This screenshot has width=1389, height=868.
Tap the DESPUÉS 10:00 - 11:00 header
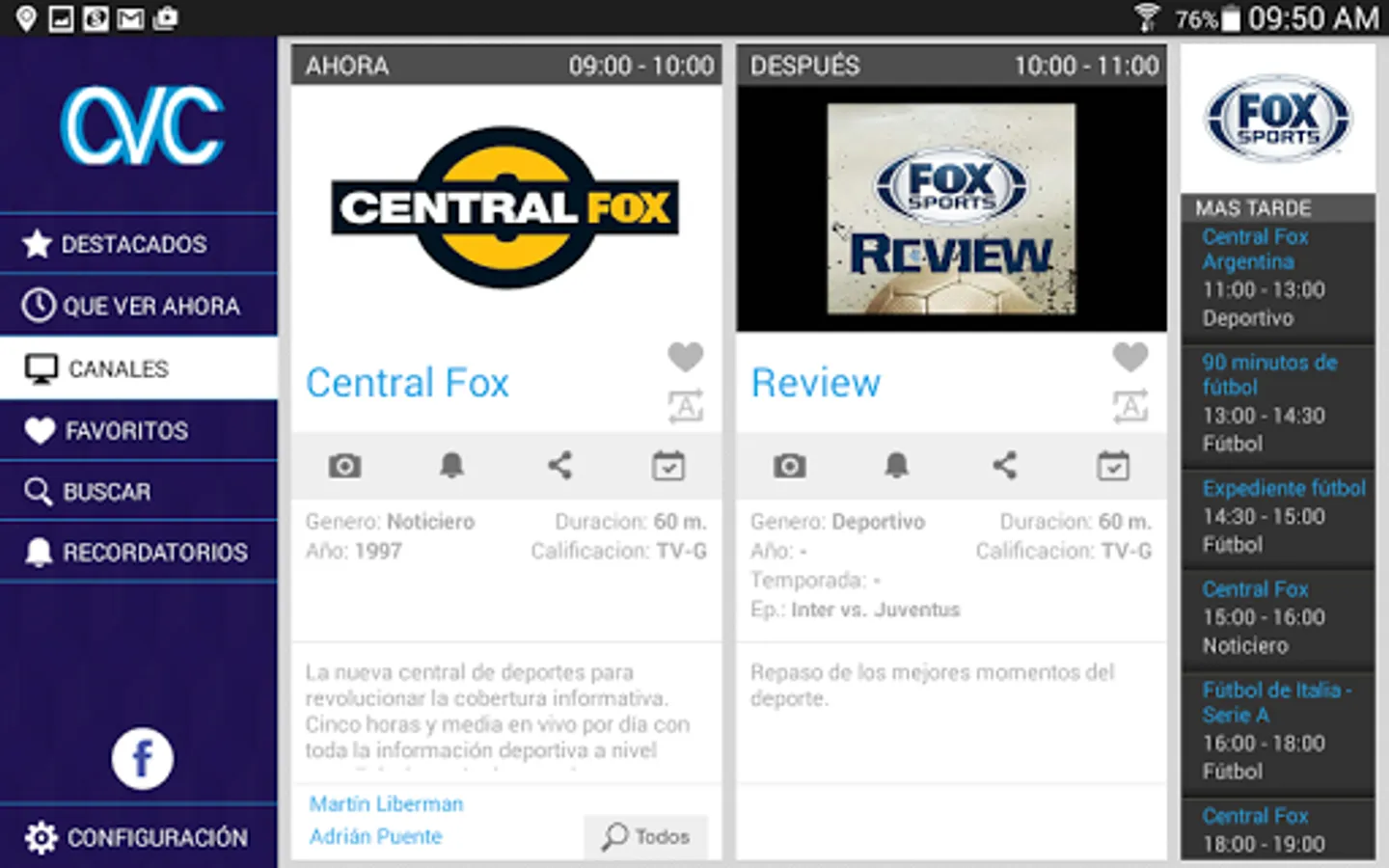tap(951, 66)
